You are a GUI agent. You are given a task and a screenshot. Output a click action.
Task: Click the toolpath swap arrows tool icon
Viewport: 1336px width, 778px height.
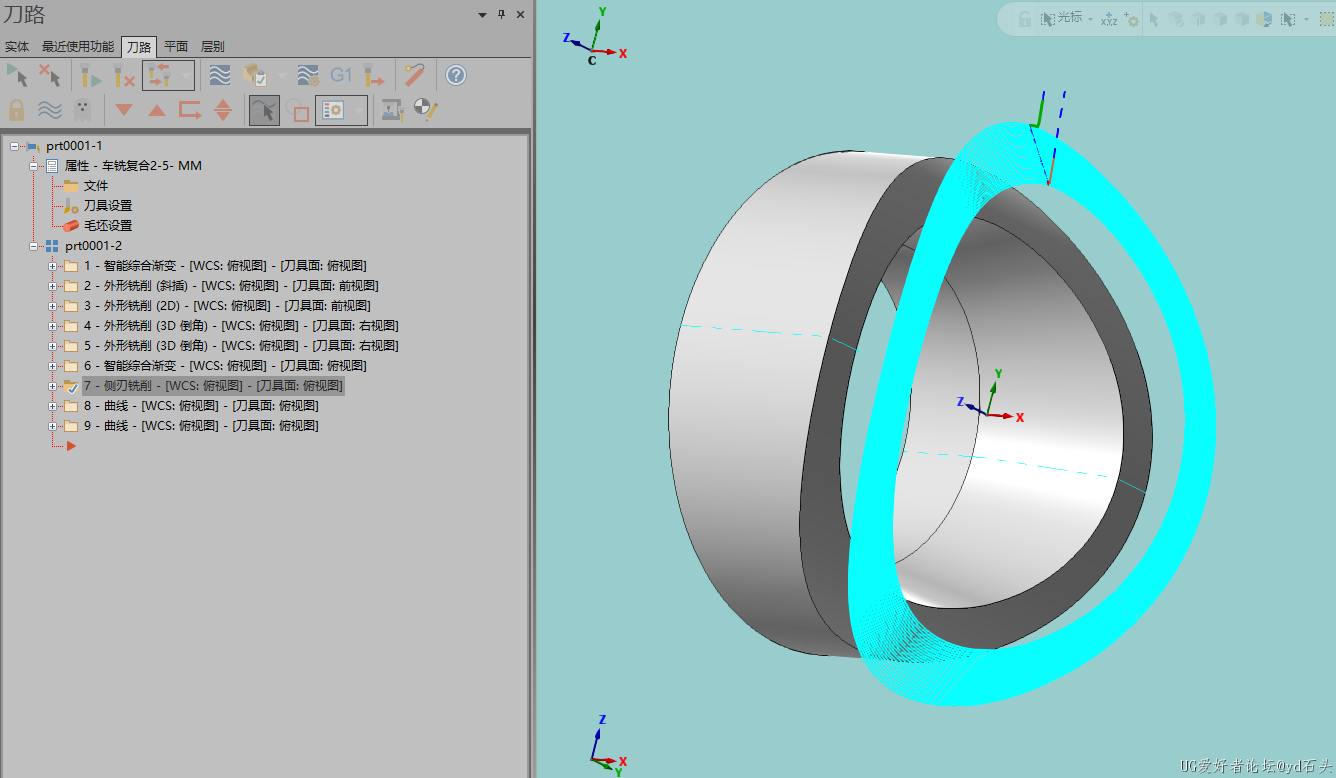pos(159,75)
